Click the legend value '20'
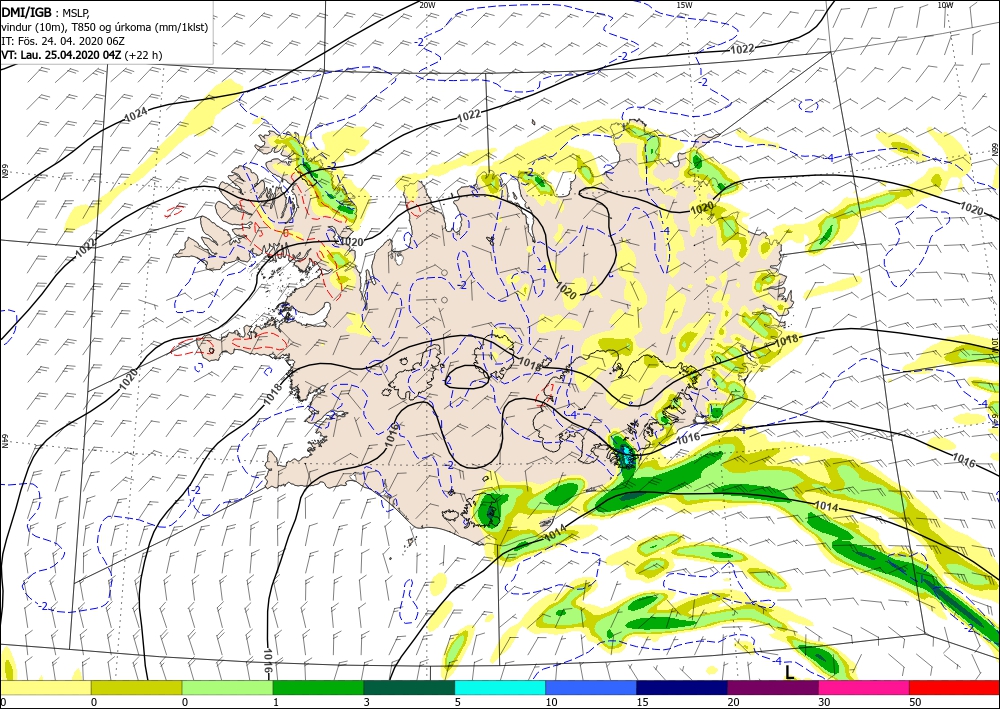This screenshot has width=1000, height=709. click(733, 702)
